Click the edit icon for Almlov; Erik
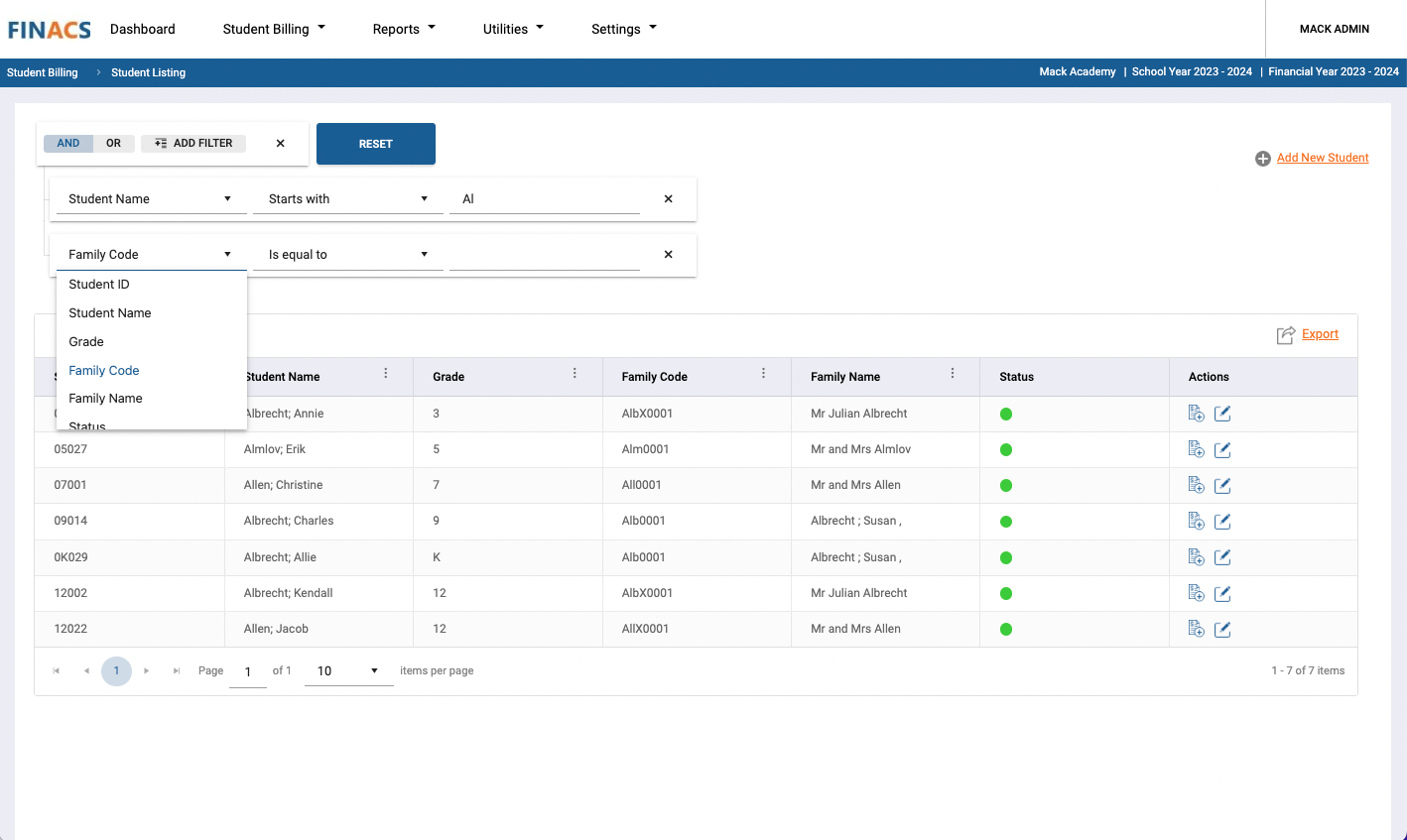 [1222, 450]
